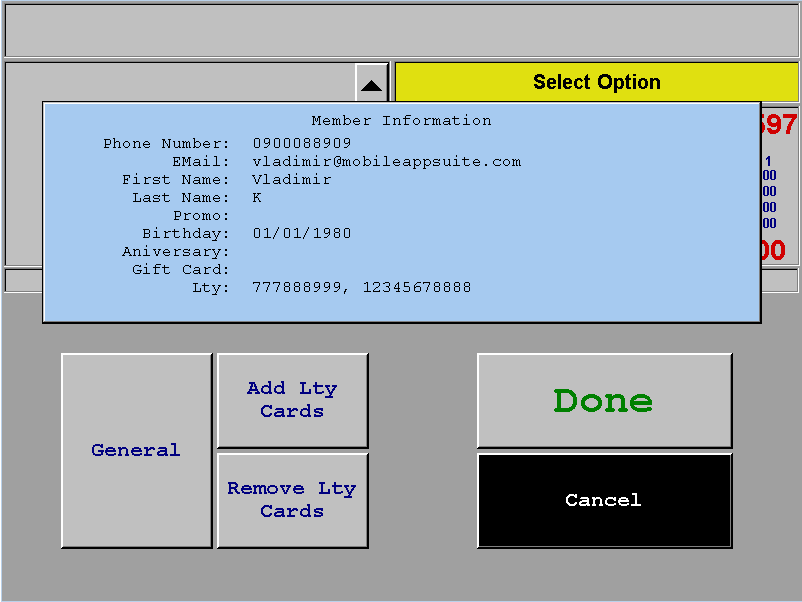The height and width of the screenshot is (602, 802).
Task: Select the phone number 0900088909
Action: point(301,144)
